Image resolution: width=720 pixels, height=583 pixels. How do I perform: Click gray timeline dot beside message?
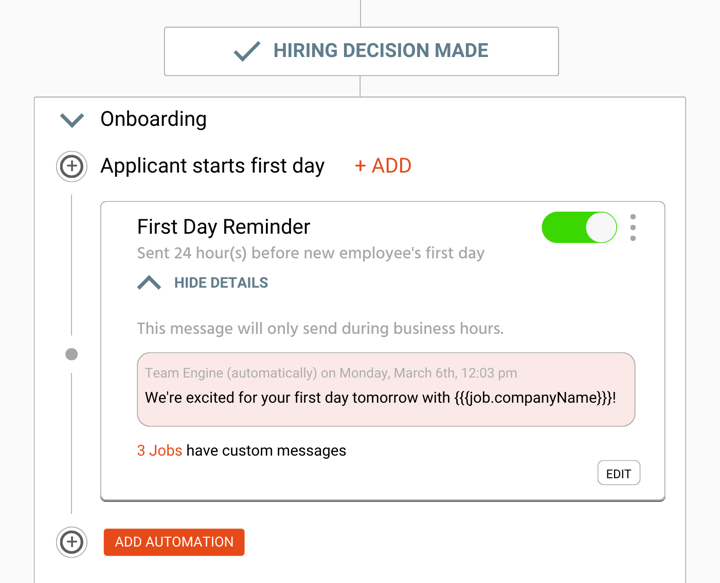[72, 354]
